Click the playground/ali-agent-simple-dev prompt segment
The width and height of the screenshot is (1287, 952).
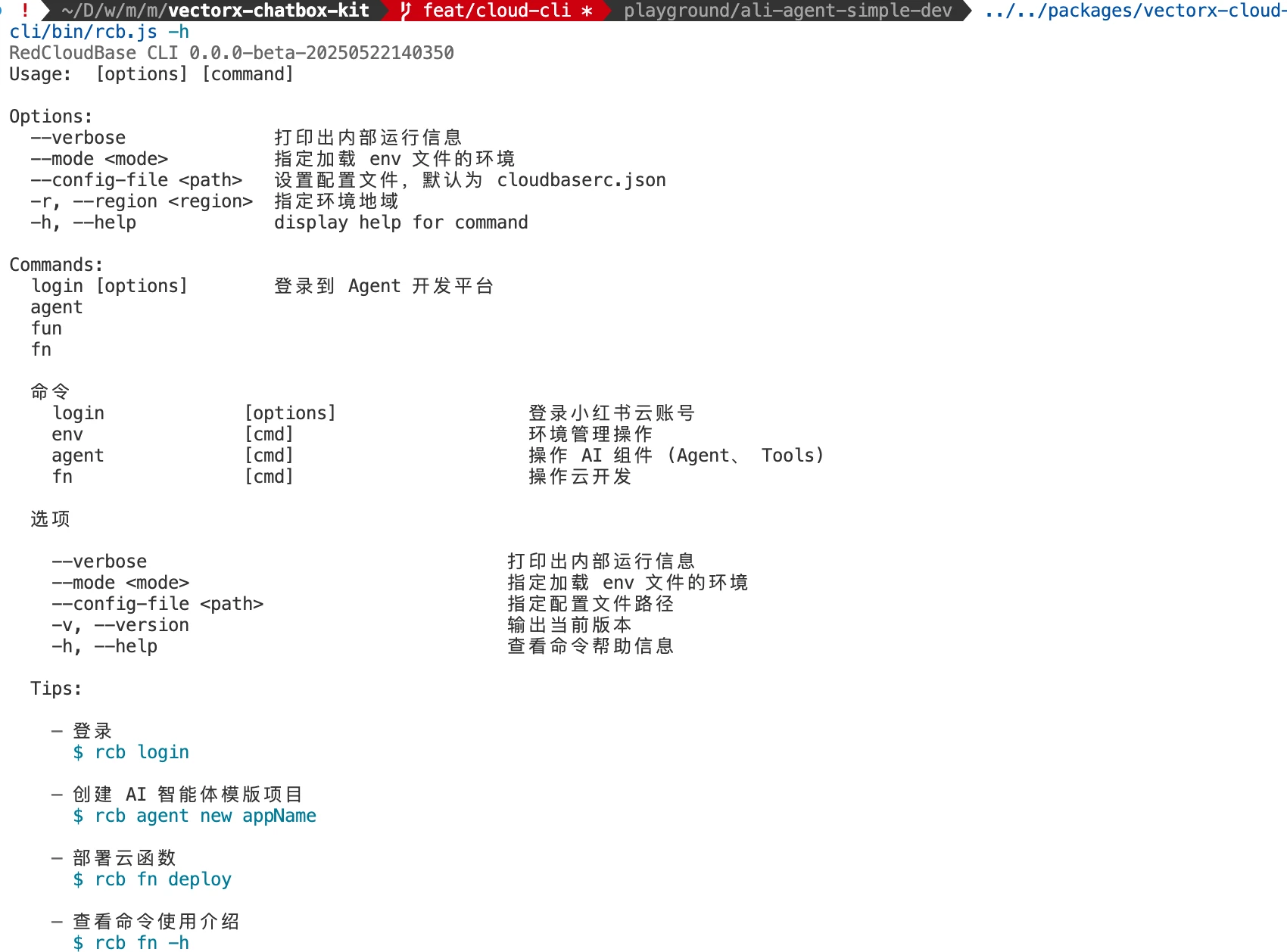click(787, 11)
